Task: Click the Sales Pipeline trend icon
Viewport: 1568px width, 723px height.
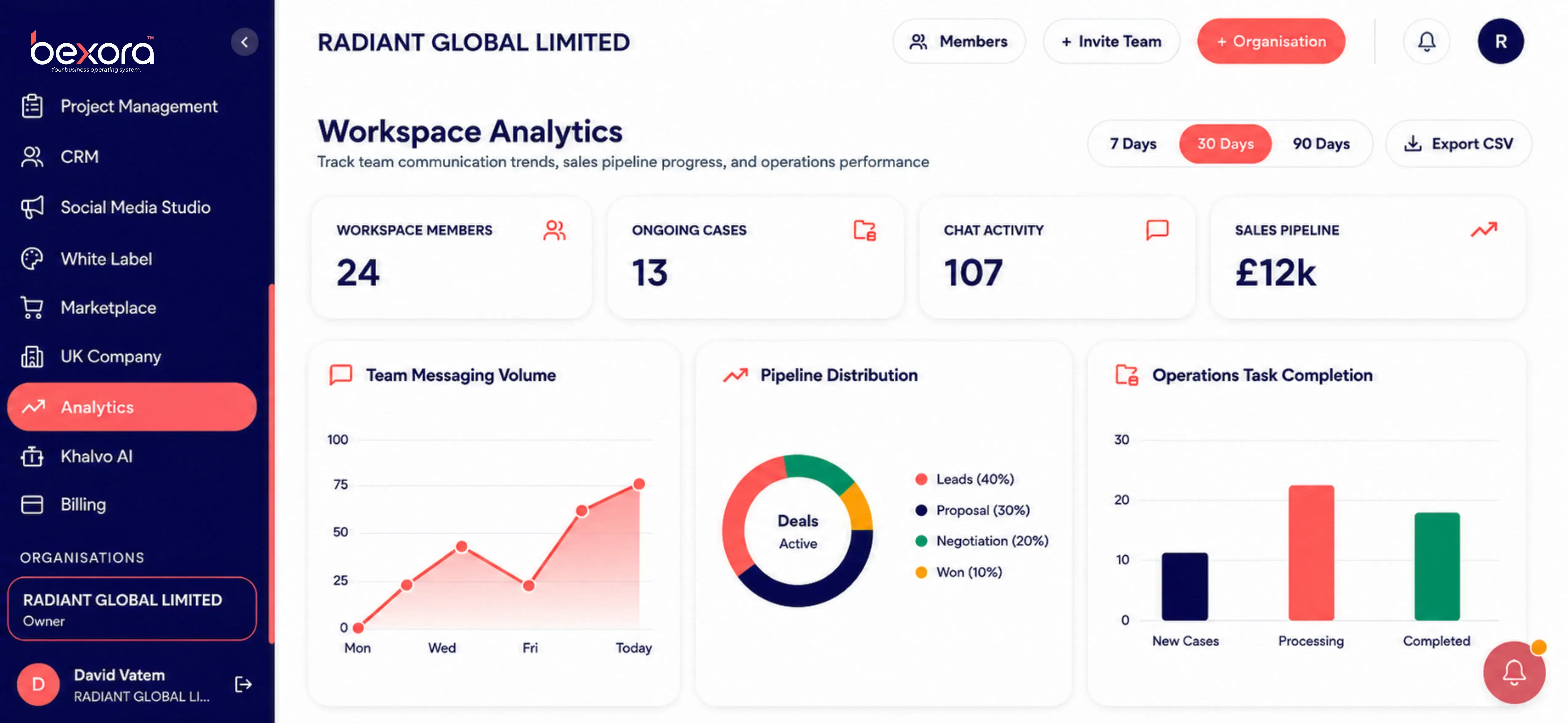Action: point(1484,229)
